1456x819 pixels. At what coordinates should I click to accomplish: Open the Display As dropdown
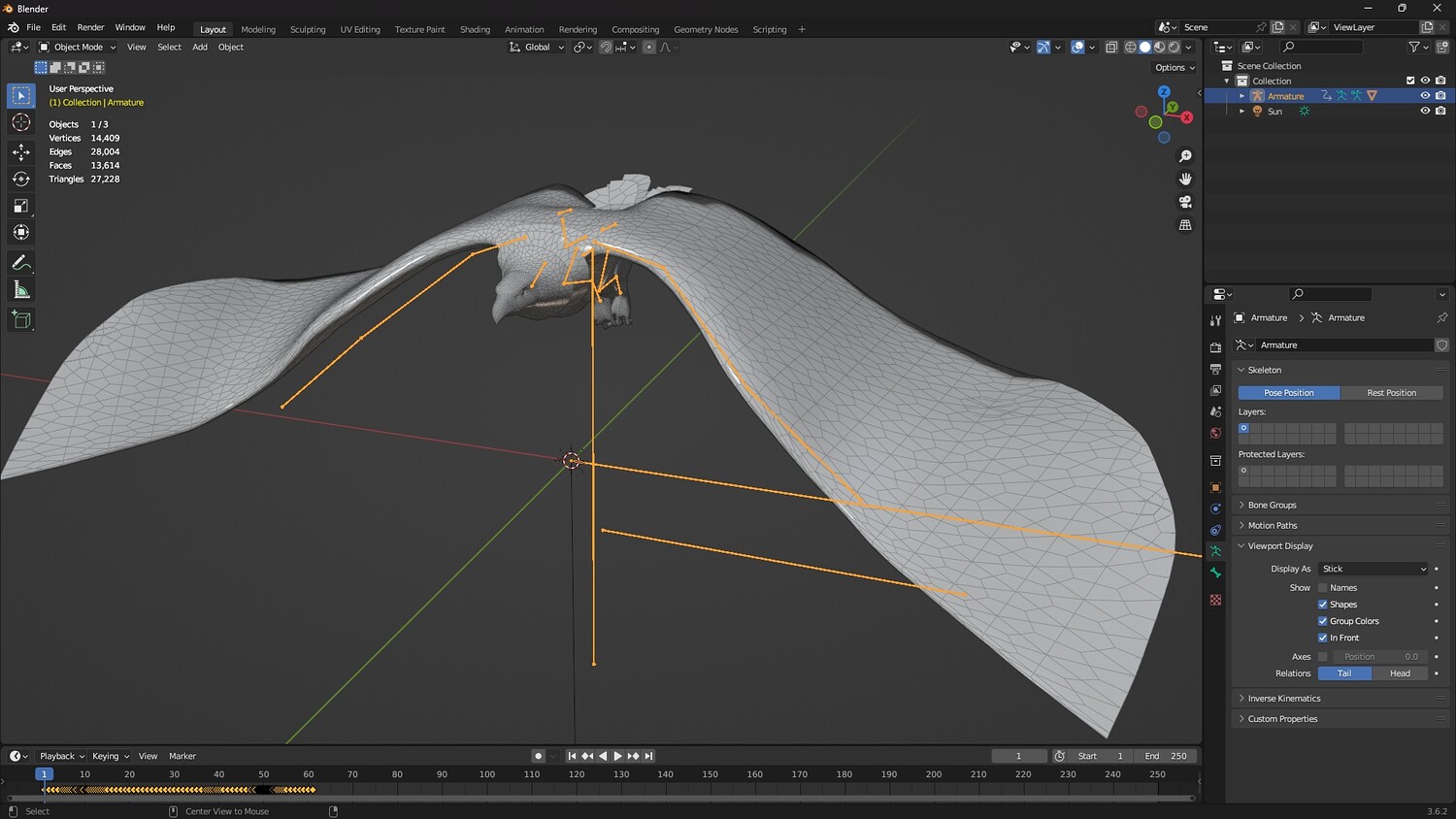tap(1373, 569)
